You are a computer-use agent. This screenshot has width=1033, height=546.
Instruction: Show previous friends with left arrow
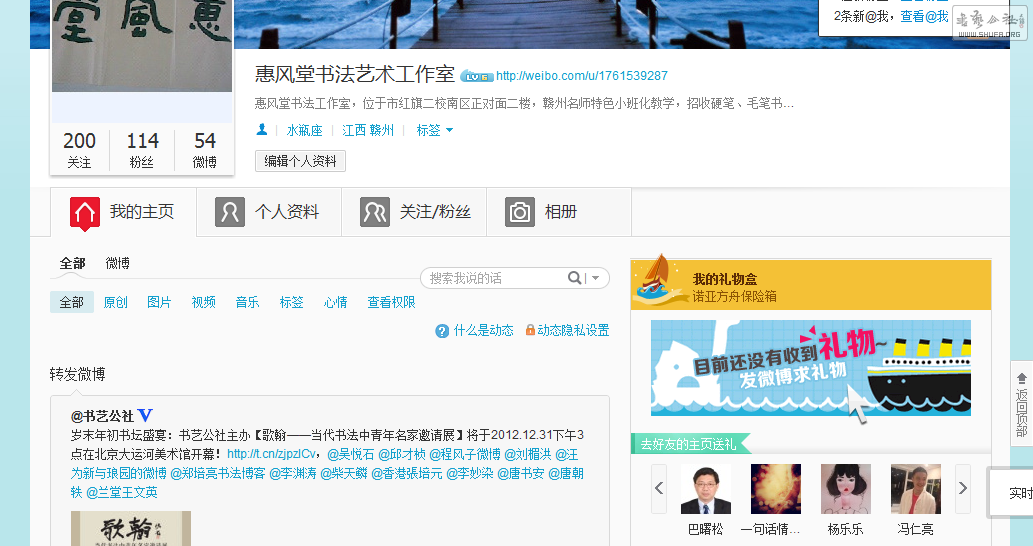point(659,488)
